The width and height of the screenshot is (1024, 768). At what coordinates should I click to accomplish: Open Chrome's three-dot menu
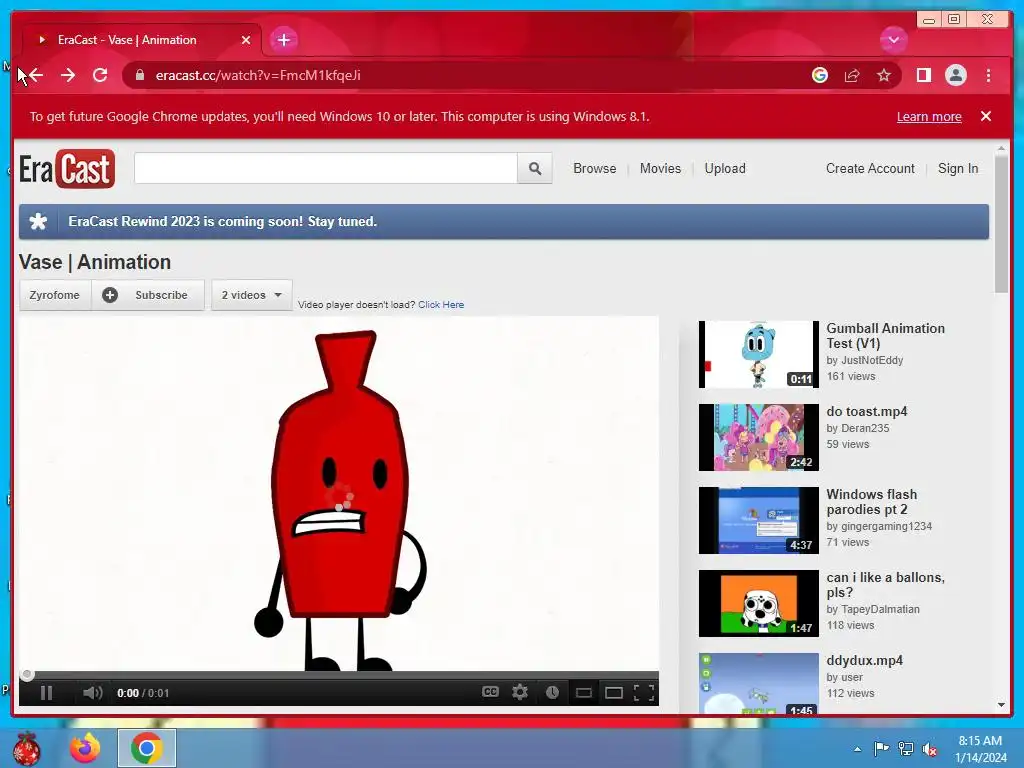(988, 75)
